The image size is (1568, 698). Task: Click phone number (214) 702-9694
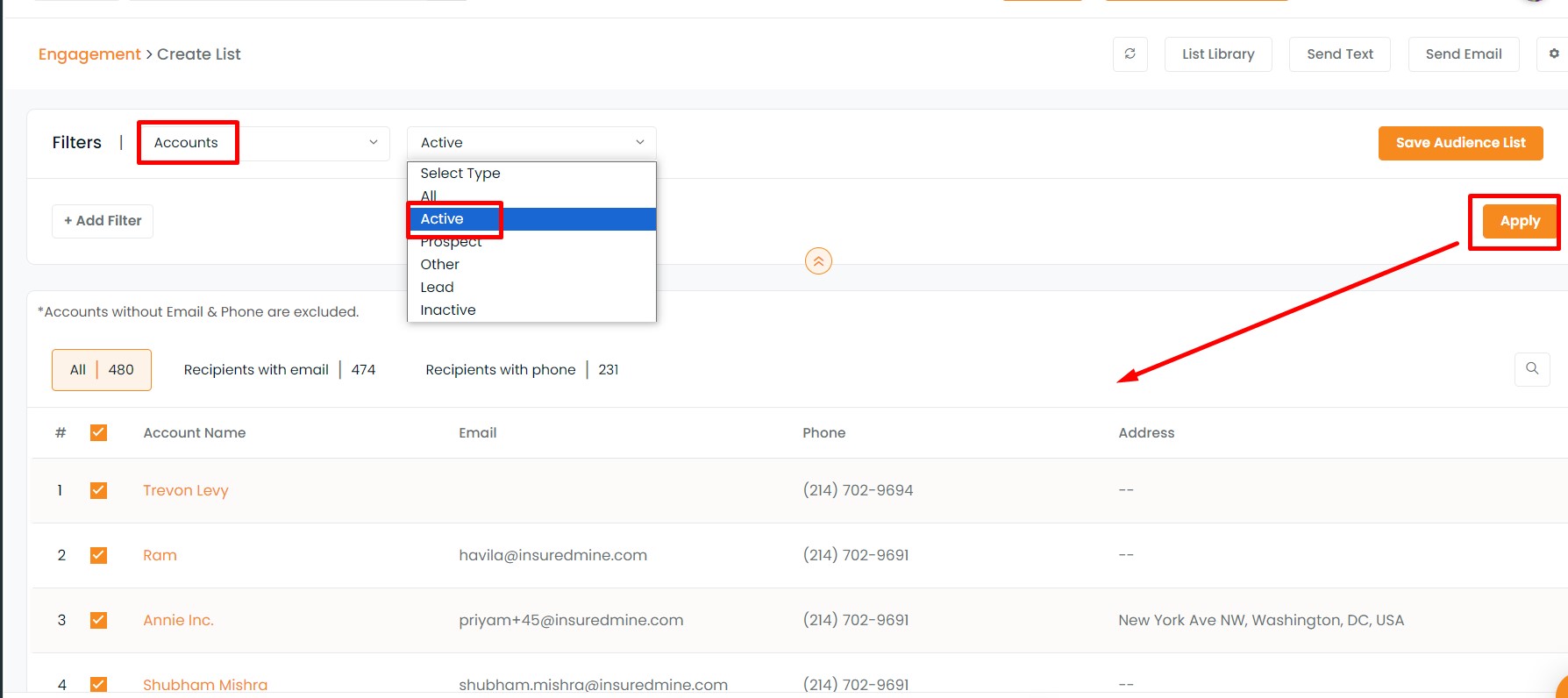pyautogui.click(x=858, y=490)
